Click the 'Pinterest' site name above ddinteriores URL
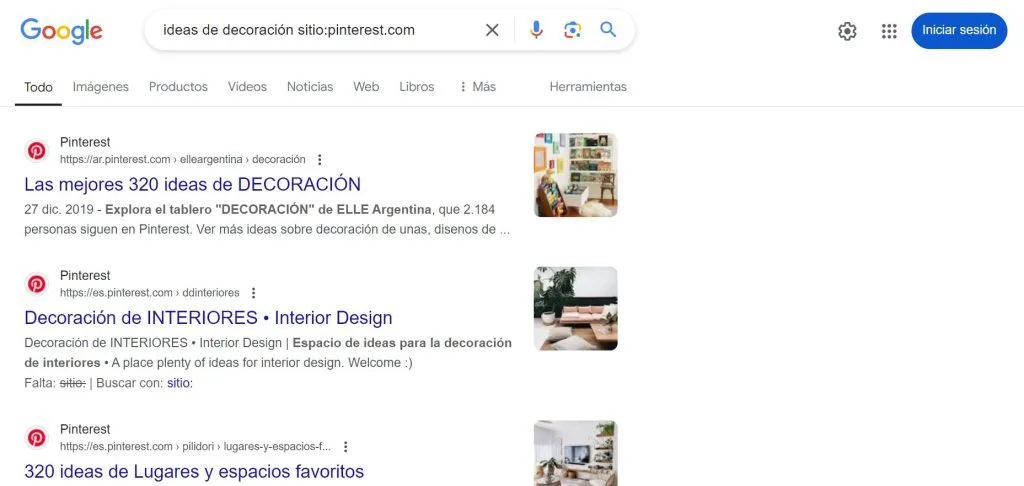The height and width of the screenshot is (486, 1024). point(85,275)
